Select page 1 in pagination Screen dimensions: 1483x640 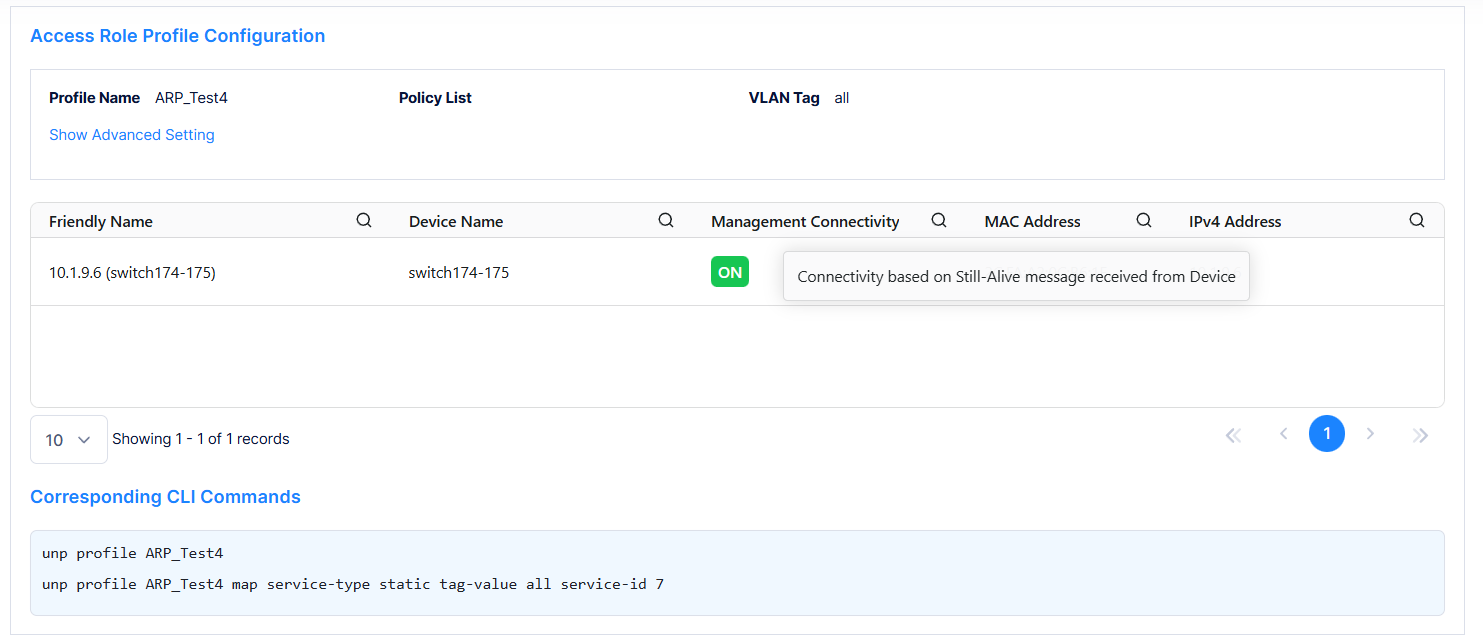click(1327, 434)
